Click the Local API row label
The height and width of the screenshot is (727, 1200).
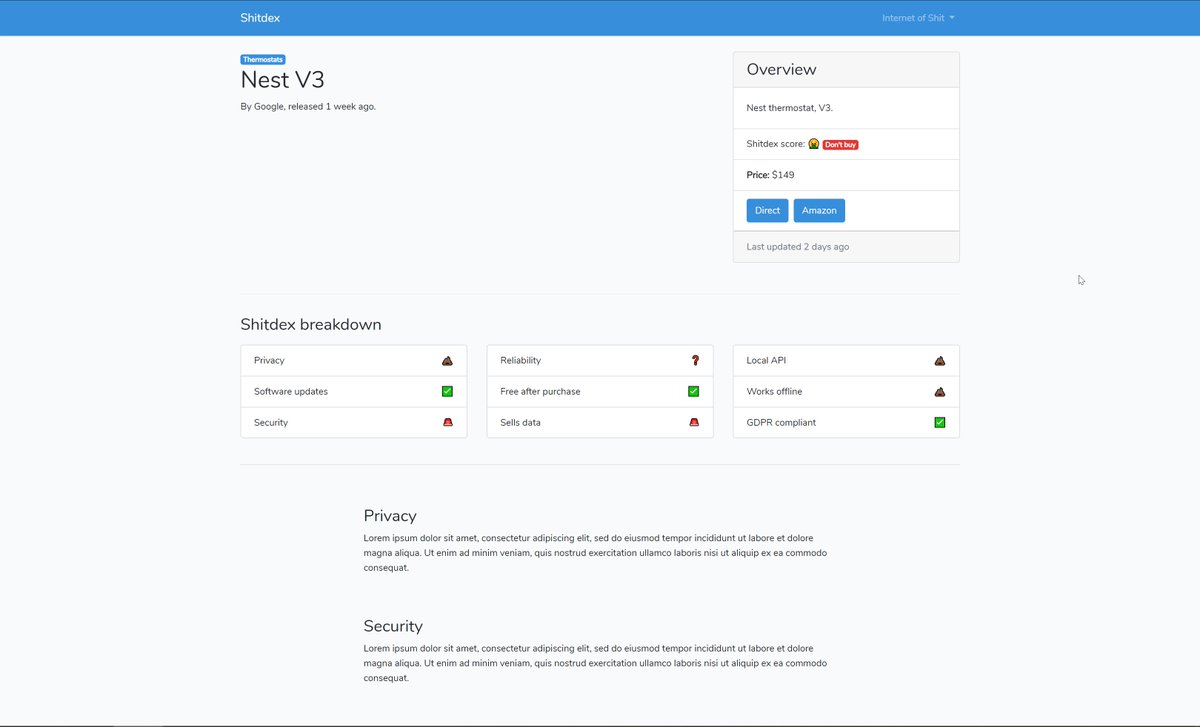[x=766, y=360]
